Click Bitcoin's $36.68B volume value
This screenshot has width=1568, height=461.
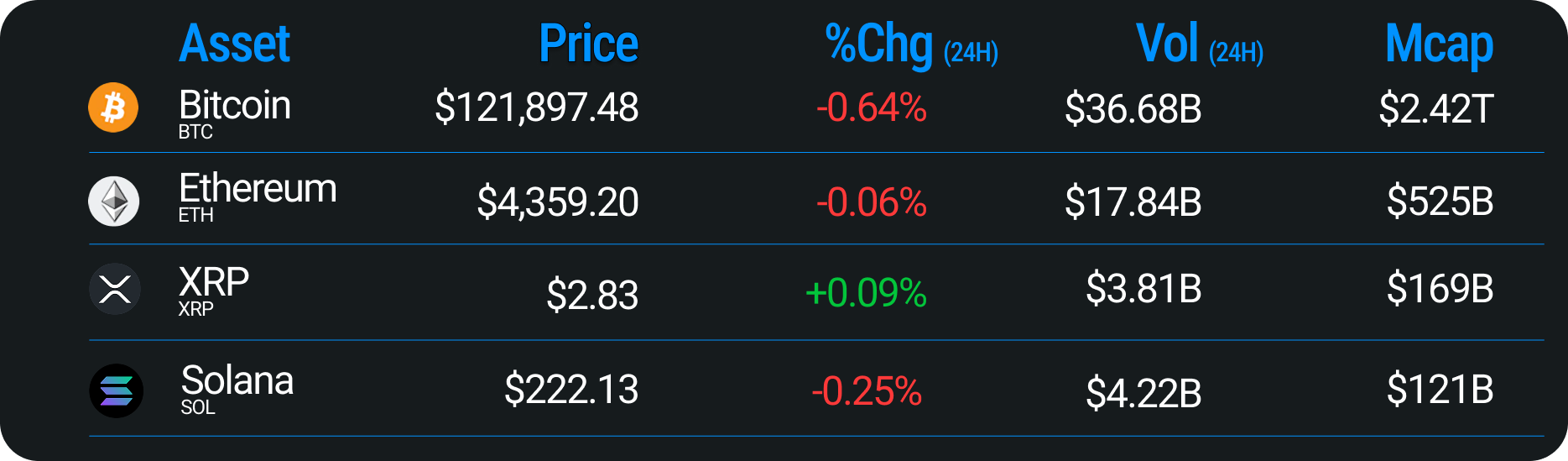click(x=1133, y=109)
